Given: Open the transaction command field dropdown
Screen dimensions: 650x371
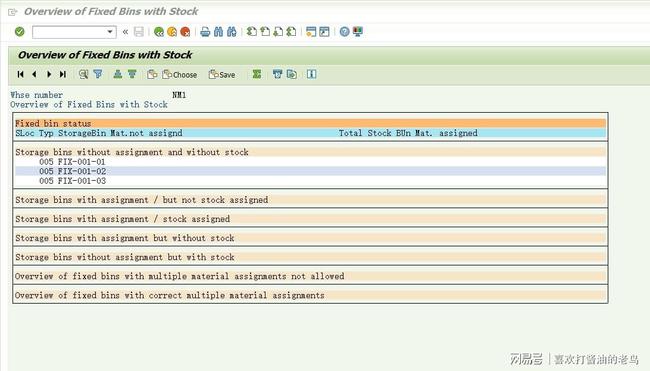Looking at the screenshot, I should click(110, 32).
